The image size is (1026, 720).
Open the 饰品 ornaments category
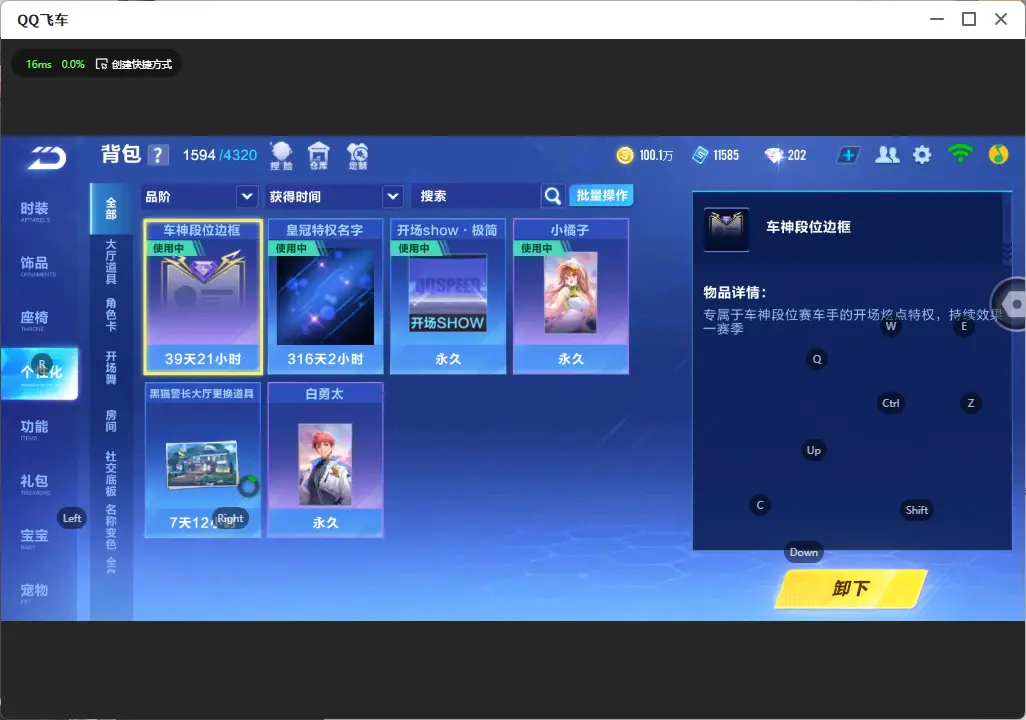click(34, 265)
